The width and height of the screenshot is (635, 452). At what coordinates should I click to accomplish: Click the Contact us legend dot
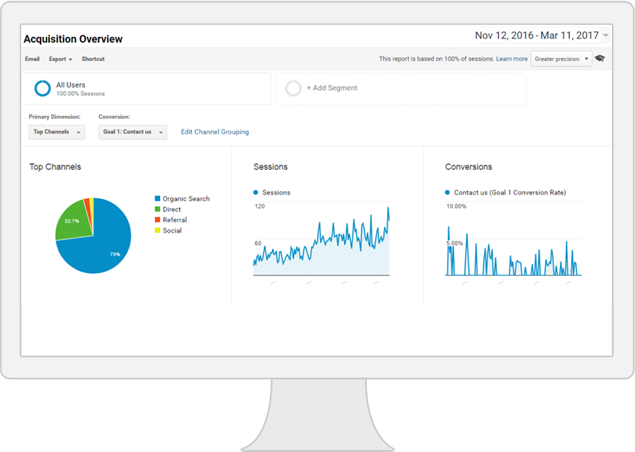tap(447, 192)
